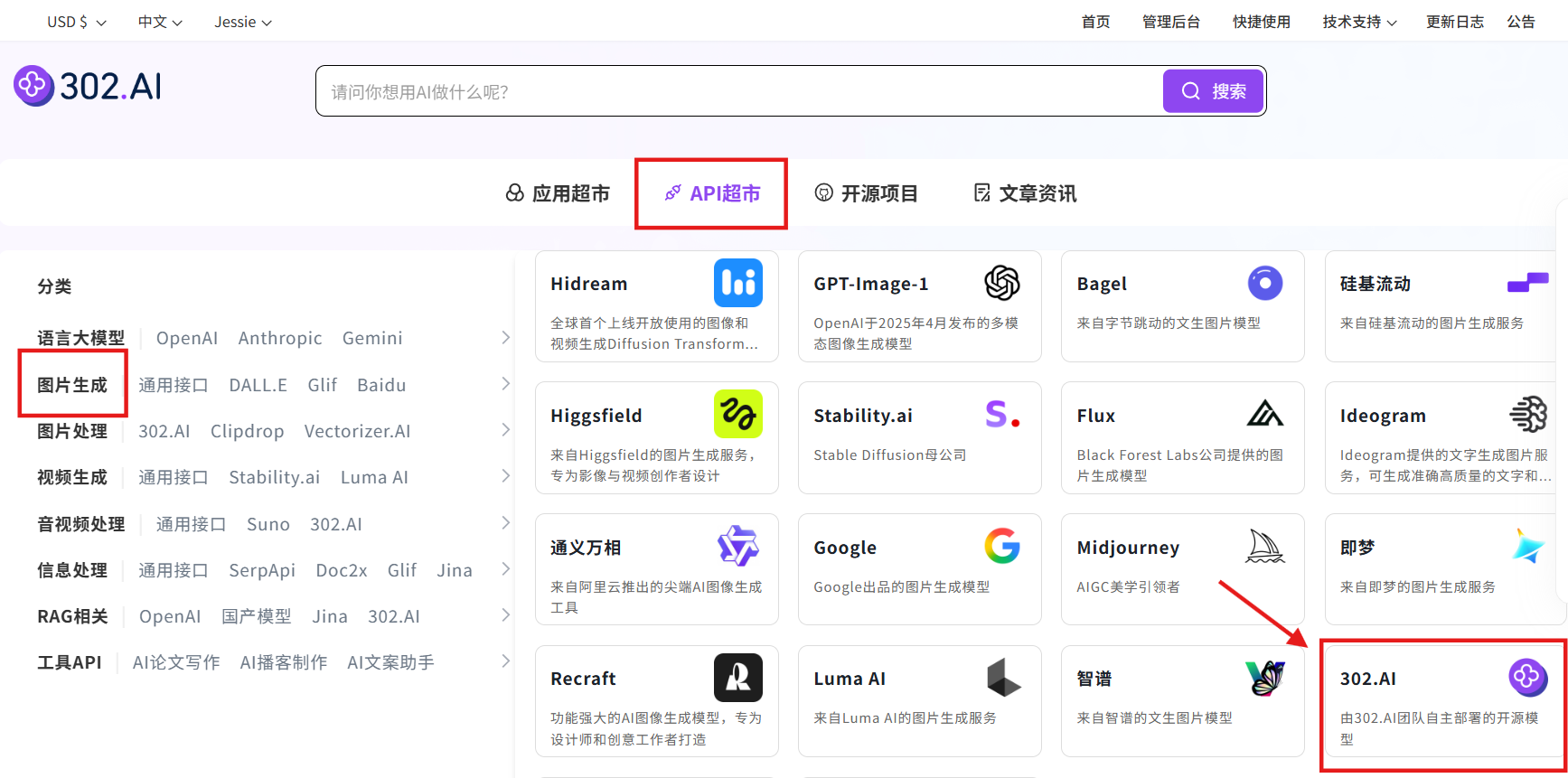Expand the 视频生成 category arrow
Screen dimensions: 1568x778
click(x=506, y=476)
